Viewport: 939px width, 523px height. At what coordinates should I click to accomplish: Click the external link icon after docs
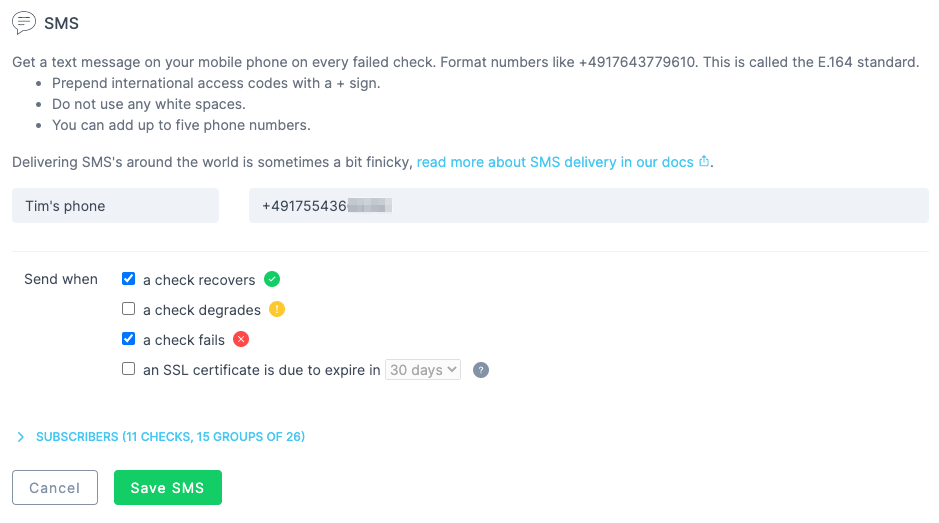[704, 162]
